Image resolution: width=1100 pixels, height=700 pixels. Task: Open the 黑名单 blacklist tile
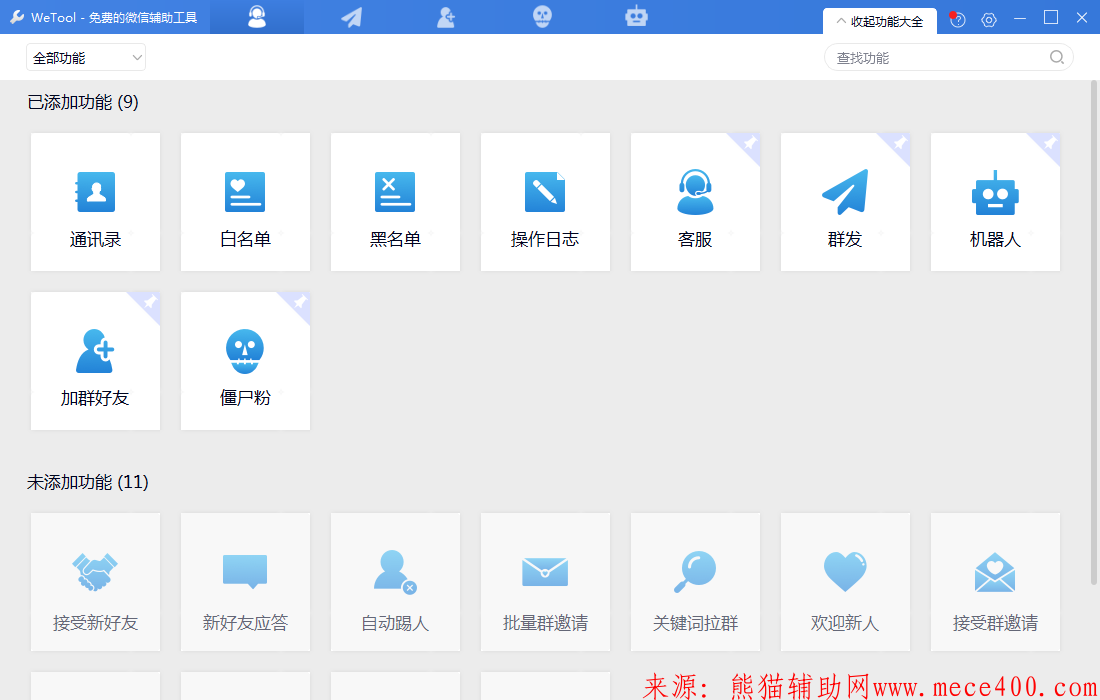coord(395,202)
